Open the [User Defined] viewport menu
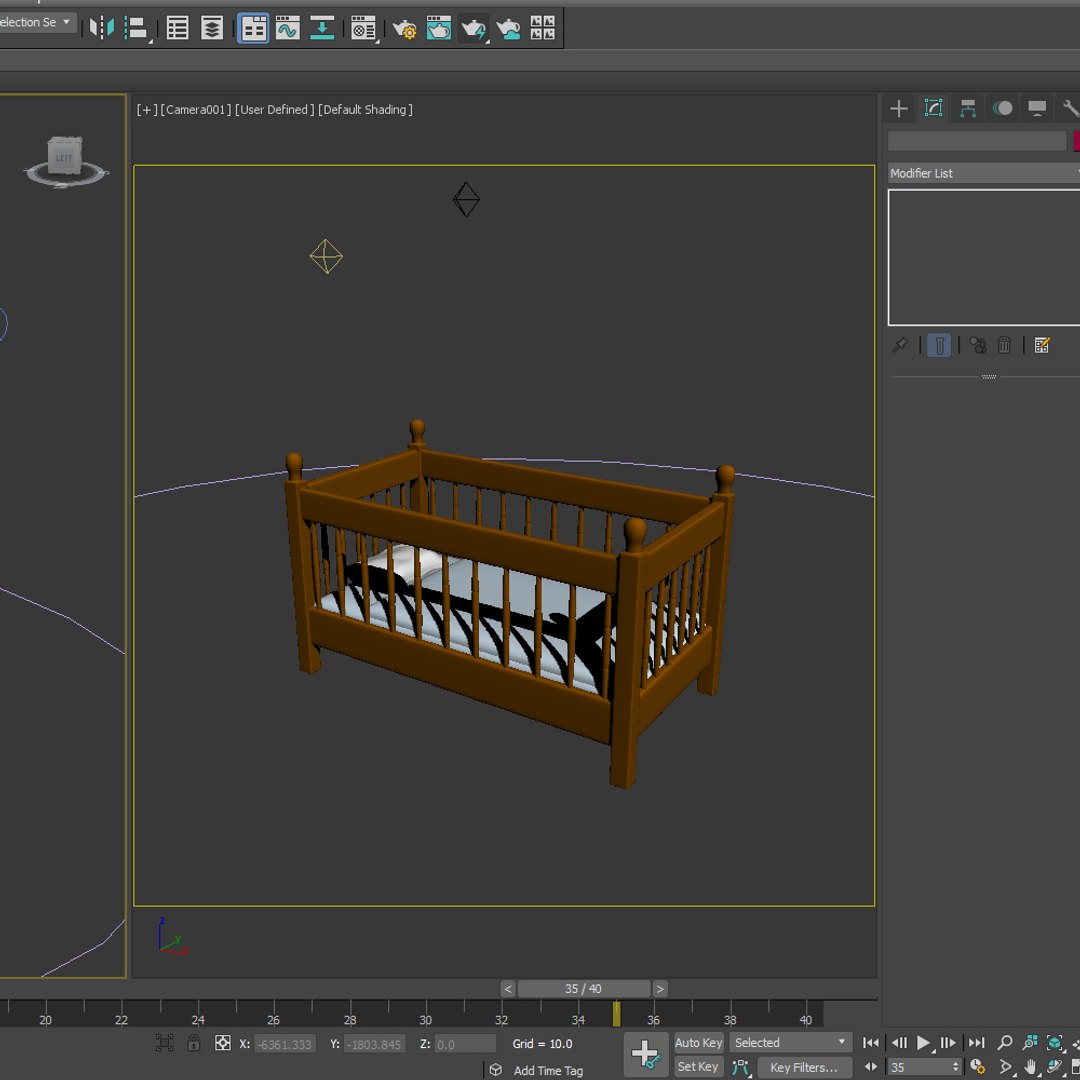The width and height of the screenshot is (1080, 1080). point(275,110)
